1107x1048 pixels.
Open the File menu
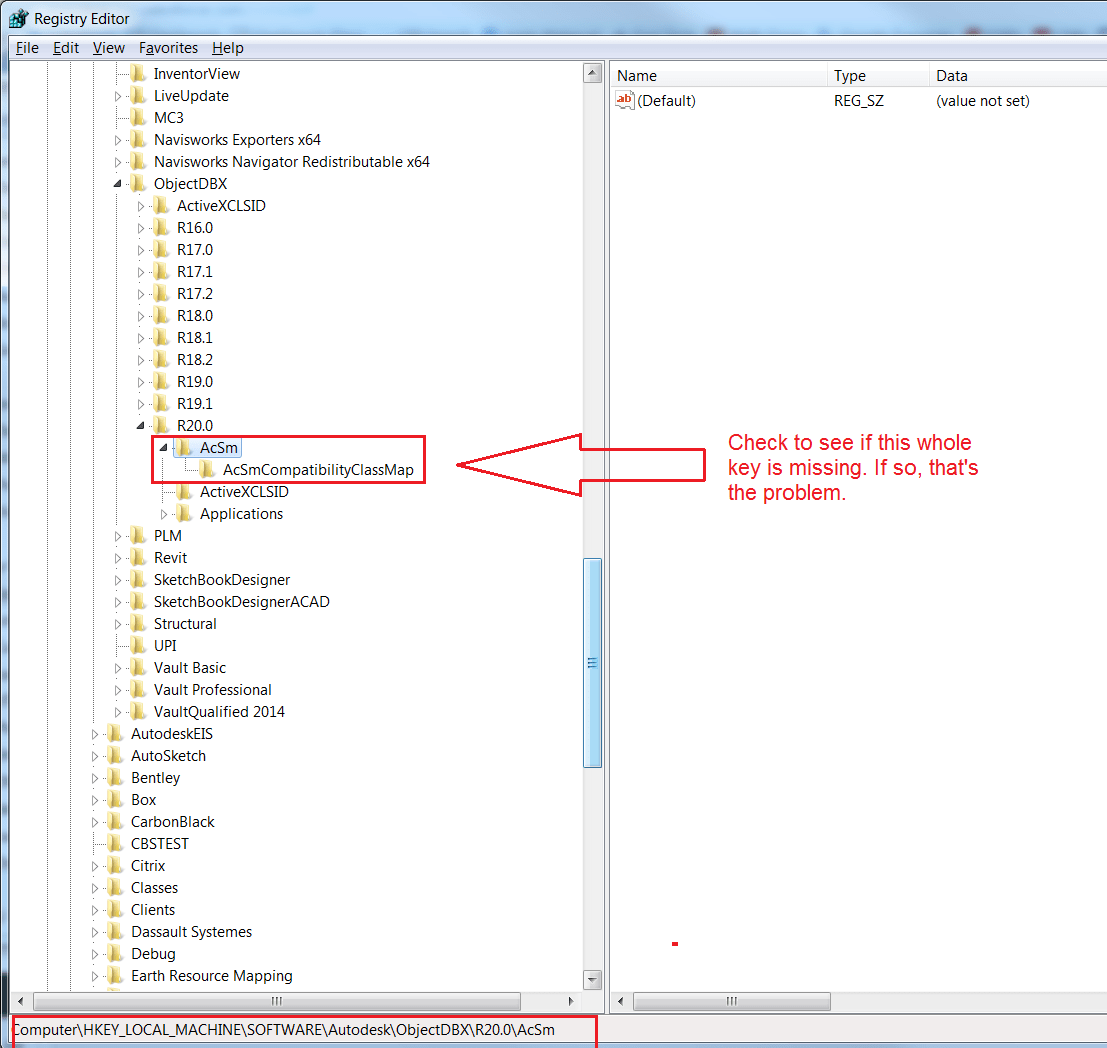tap(27, 48)
